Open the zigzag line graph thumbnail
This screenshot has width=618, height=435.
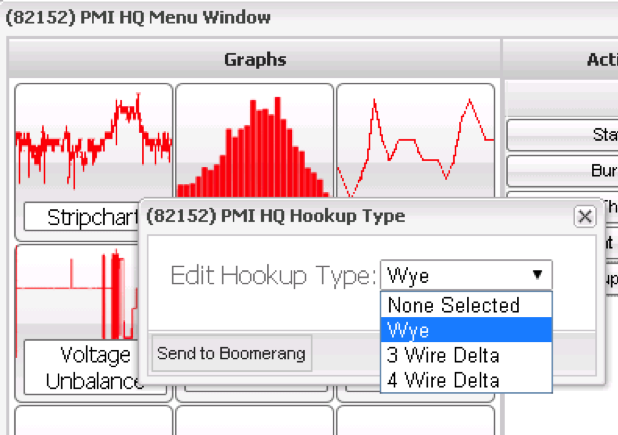point(415,140)
